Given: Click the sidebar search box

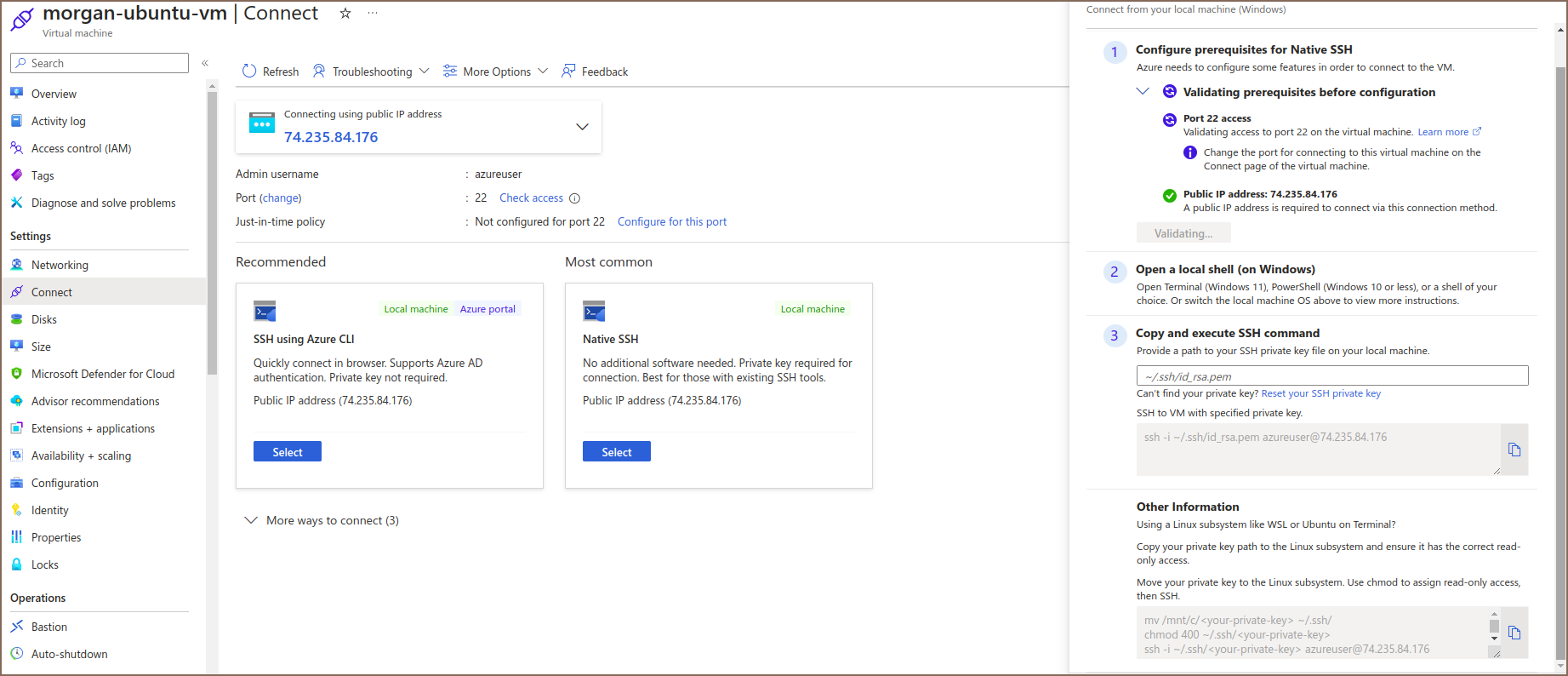Looking at the screenshot, I should coord(100,63).
